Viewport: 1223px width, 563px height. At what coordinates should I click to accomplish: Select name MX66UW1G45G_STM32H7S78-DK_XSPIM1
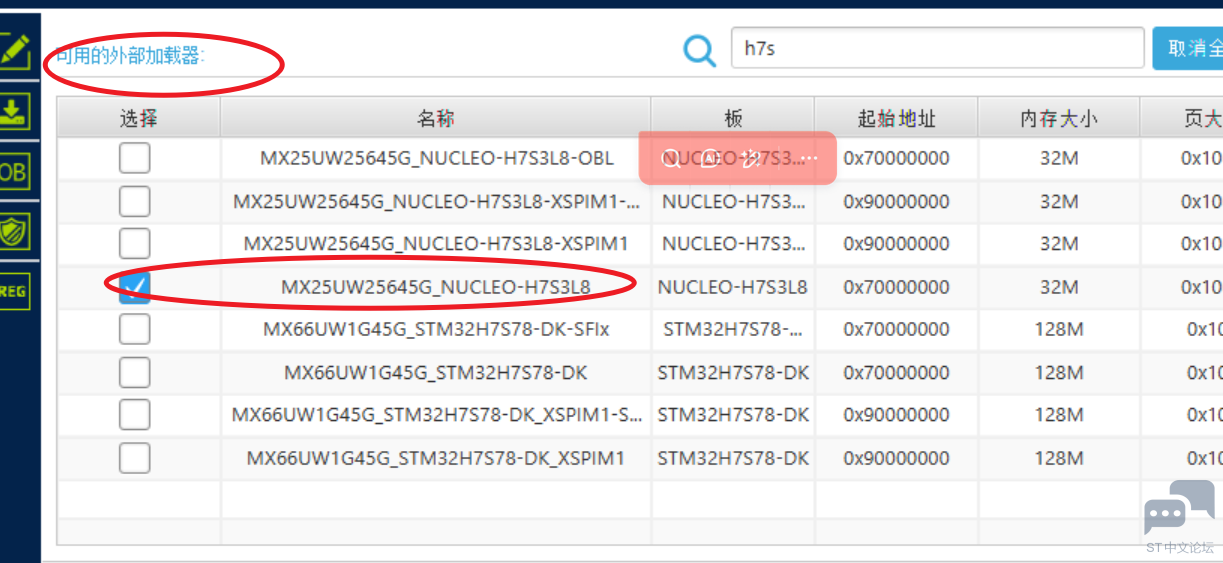pos(436,458)
